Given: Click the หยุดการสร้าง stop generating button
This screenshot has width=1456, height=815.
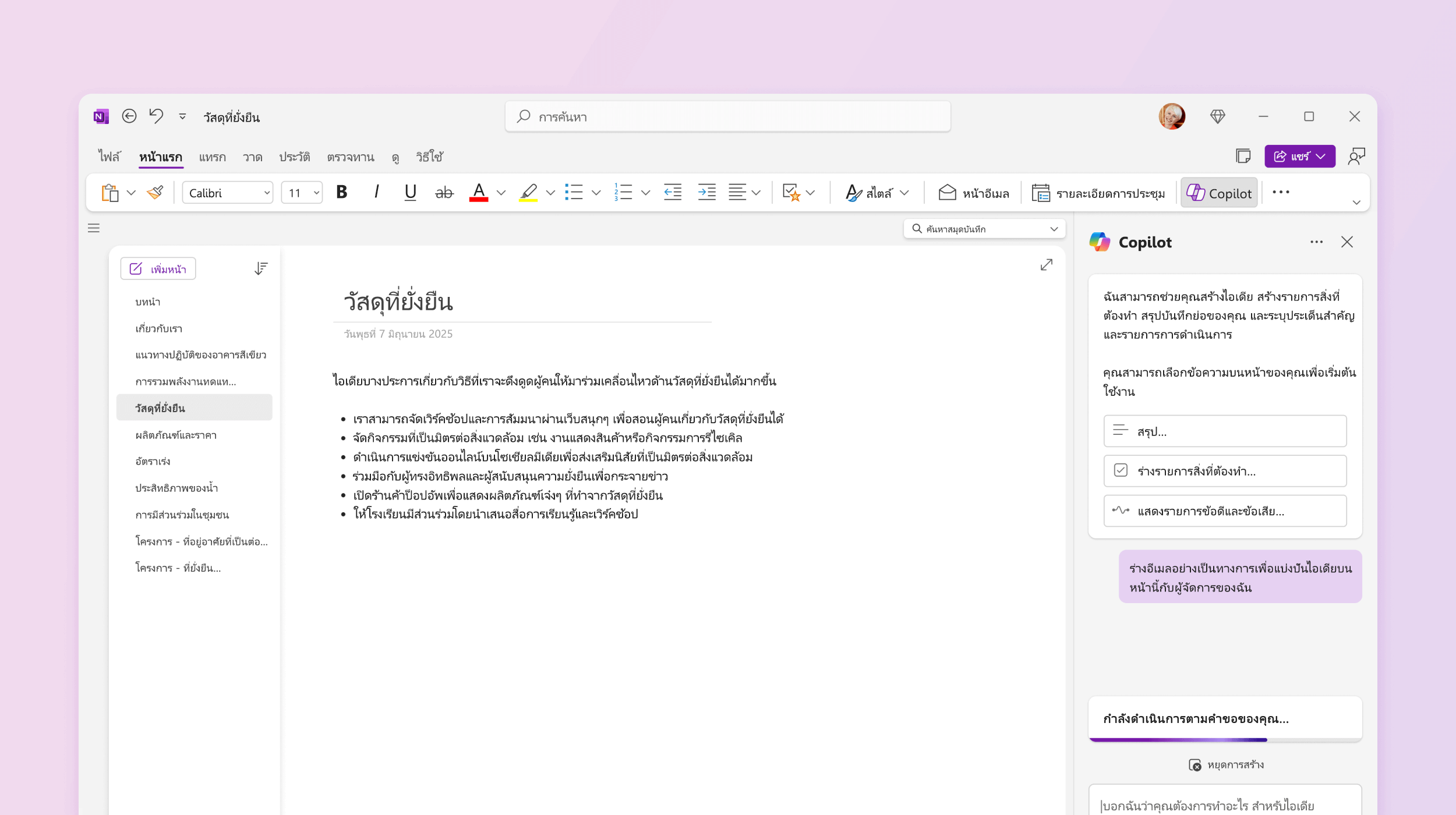Looking at the screenshot, I should (1226, 765).
